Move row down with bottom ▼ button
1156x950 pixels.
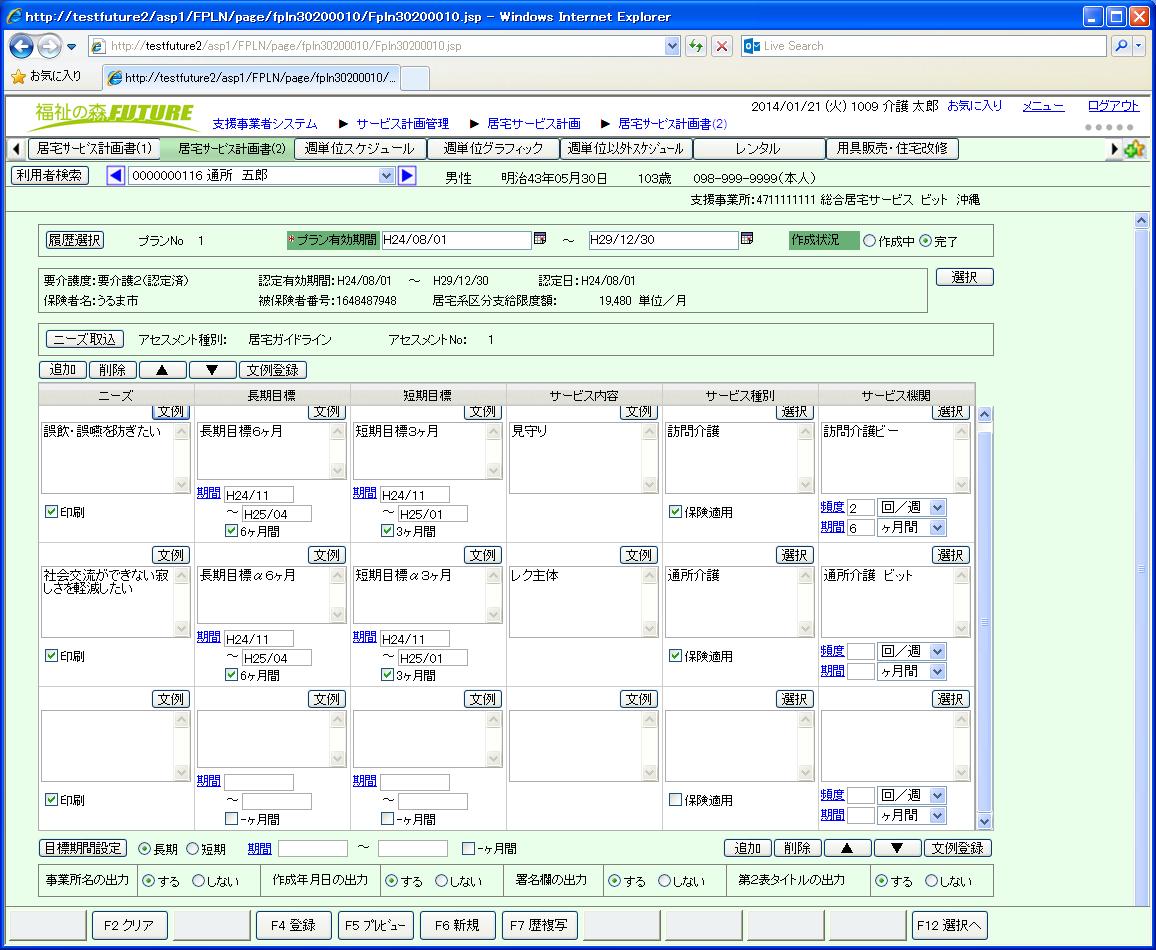pos(897,848)
